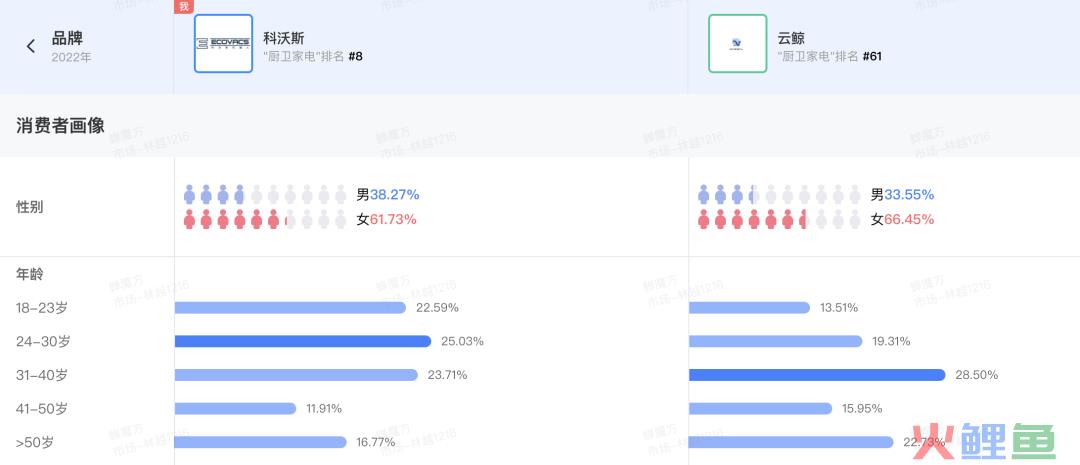Click 云鲸 18-23岁 bar at 13.51%
Screen dimensions: 1080x465
click(749, 308)
